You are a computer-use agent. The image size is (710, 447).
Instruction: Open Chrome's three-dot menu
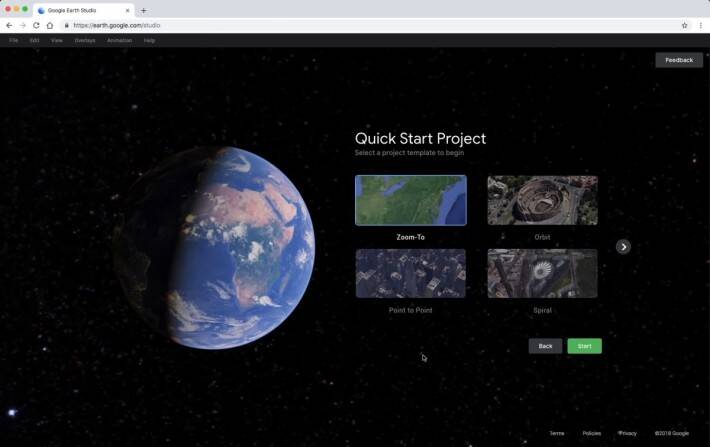pyautogui.click(x=700, y=25)
